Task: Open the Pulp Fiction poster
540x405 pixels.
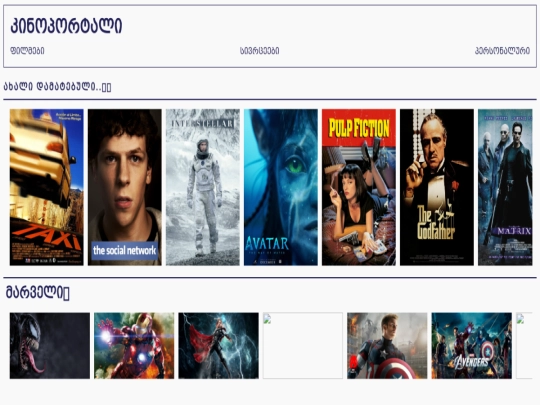Action: (x=359, y=187)
